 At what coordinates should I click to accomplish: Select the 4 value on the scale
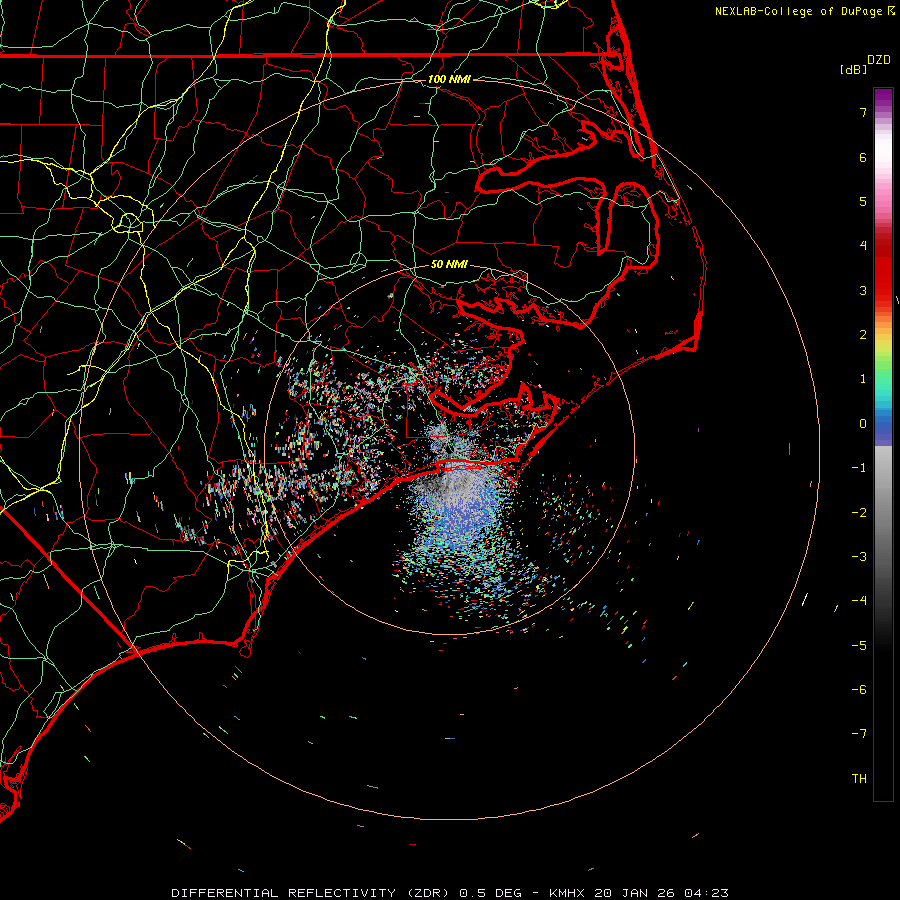click(863, 246)
